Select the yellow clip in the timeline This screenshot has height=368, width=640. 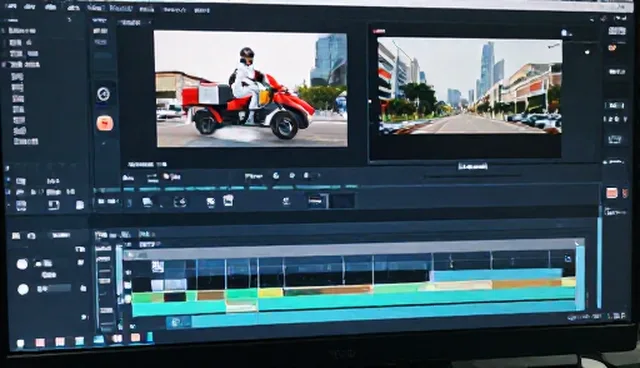pyautogui.click(x=271, y=293)
